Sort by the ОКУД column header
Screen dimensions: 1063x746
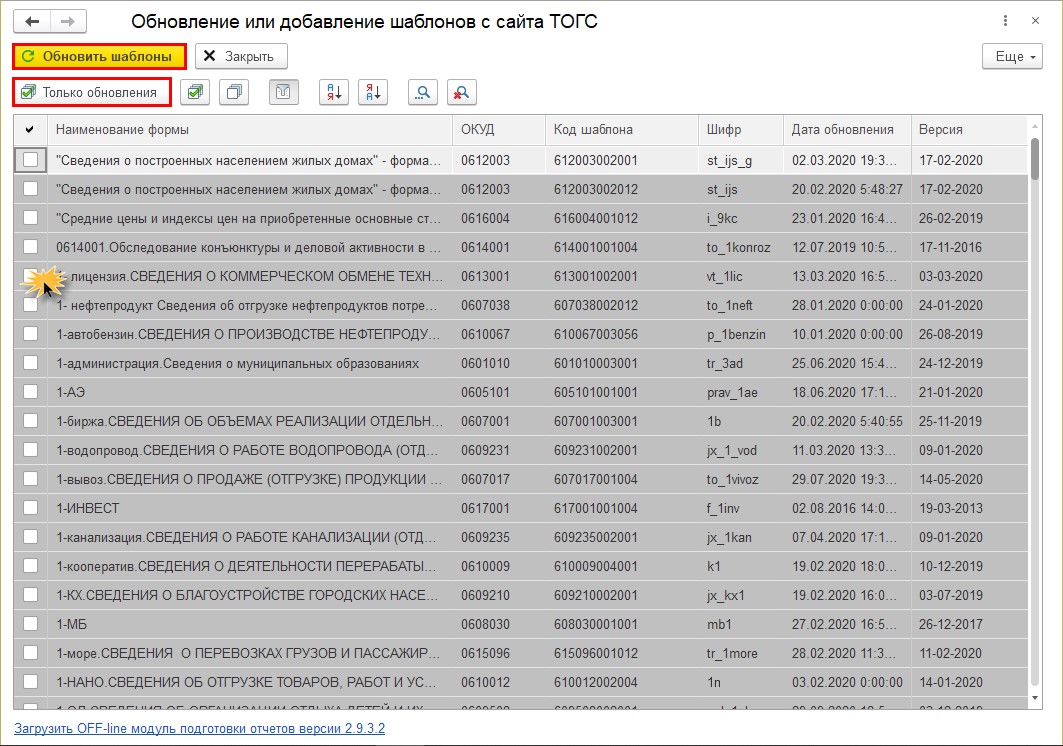pyautogui.click(x=499, y=130)
